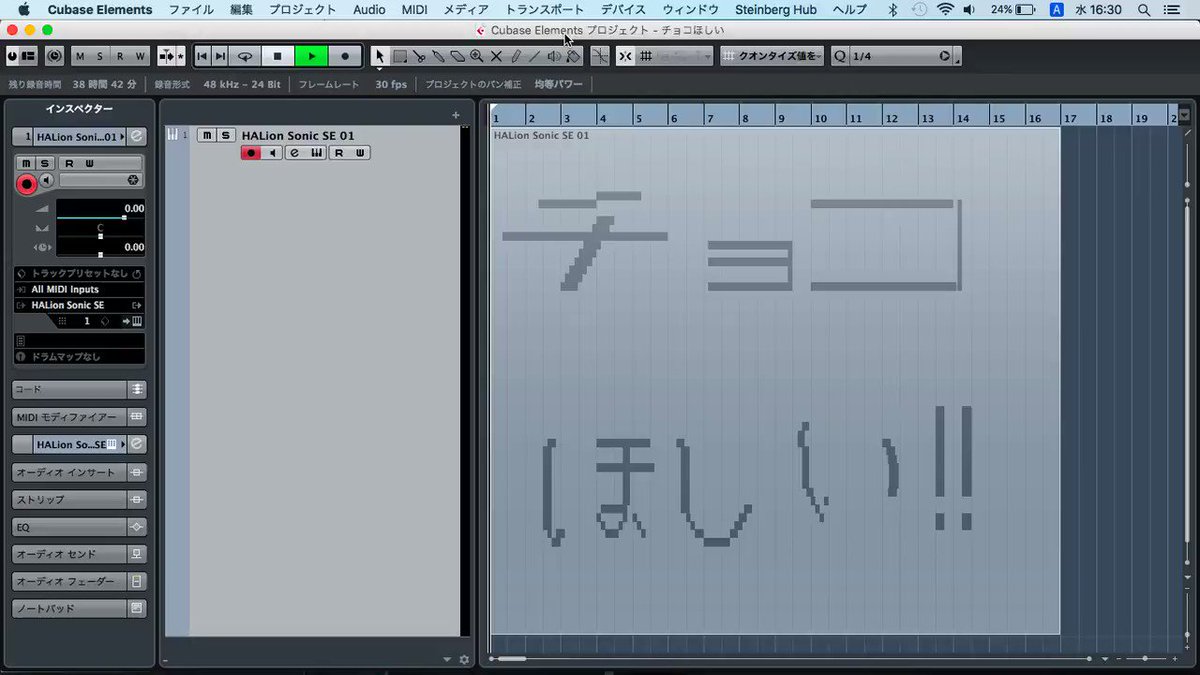Click Add Track plus icon

[456, 115]
